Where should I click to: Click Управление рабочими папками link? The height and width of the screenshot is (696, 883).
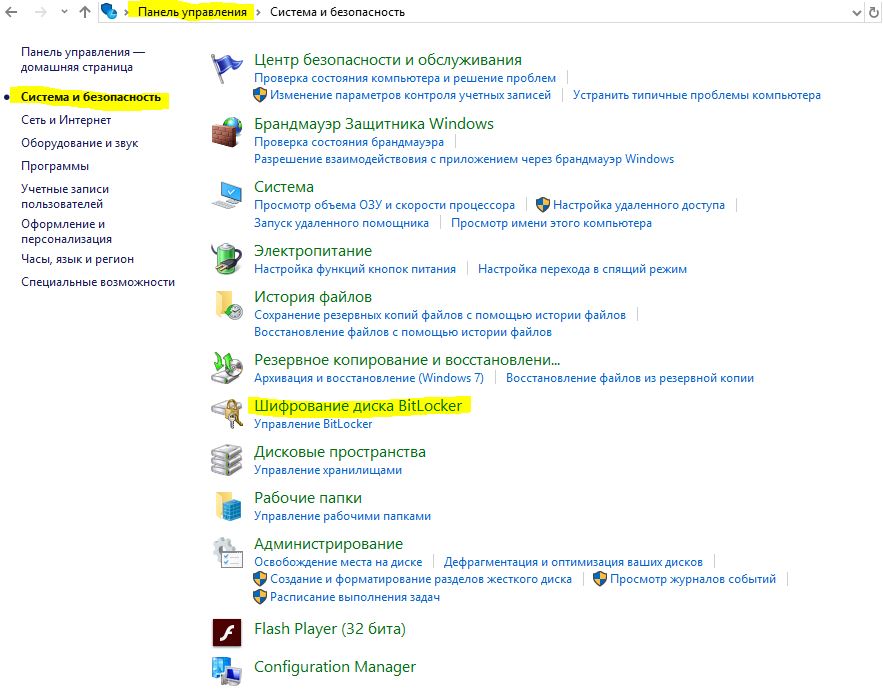click(x=342, y=516)
